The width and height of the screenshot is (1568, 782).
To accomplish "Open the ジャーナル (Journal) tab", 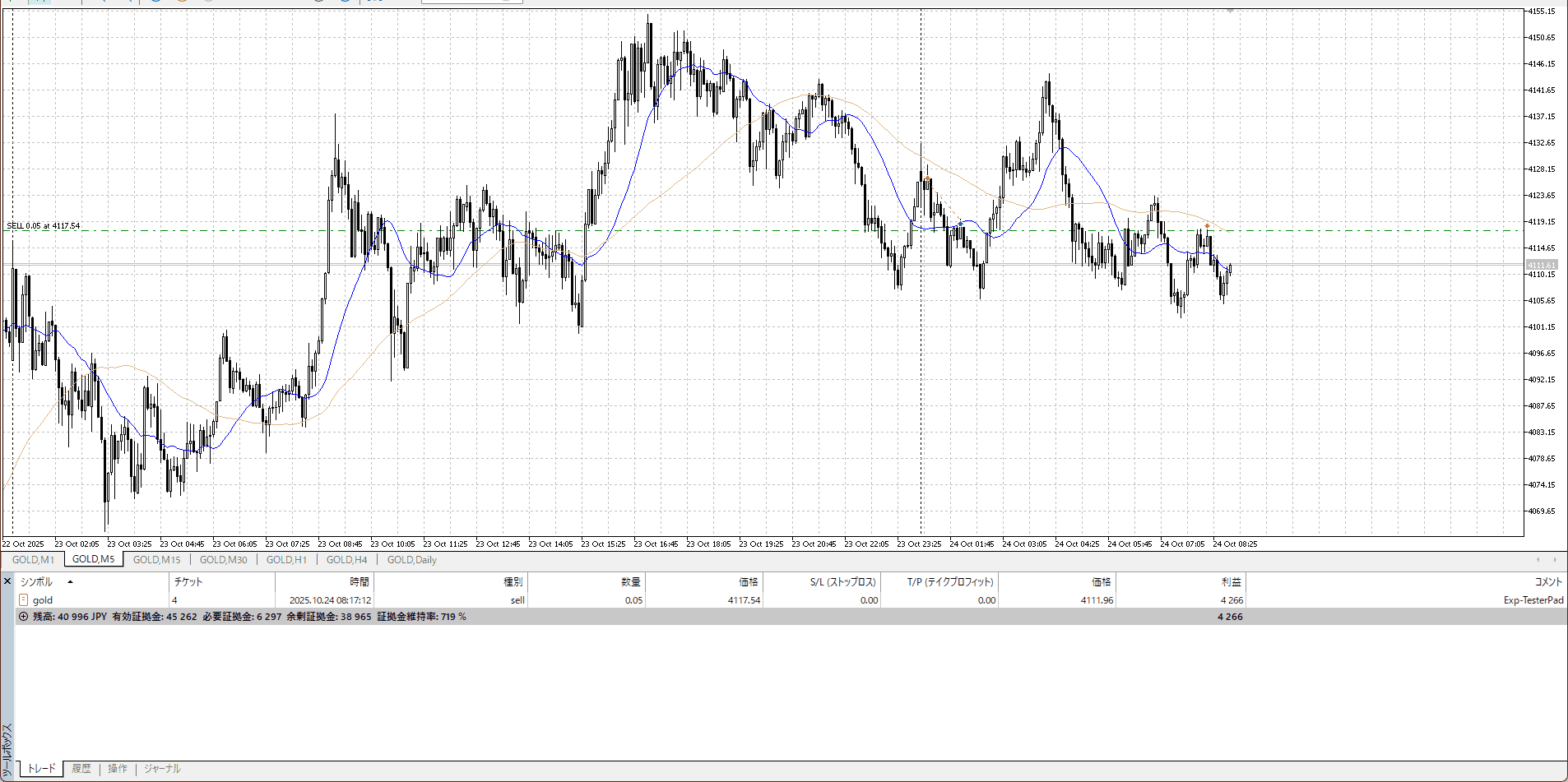I will pyautogui.click(x=162, y=769).
